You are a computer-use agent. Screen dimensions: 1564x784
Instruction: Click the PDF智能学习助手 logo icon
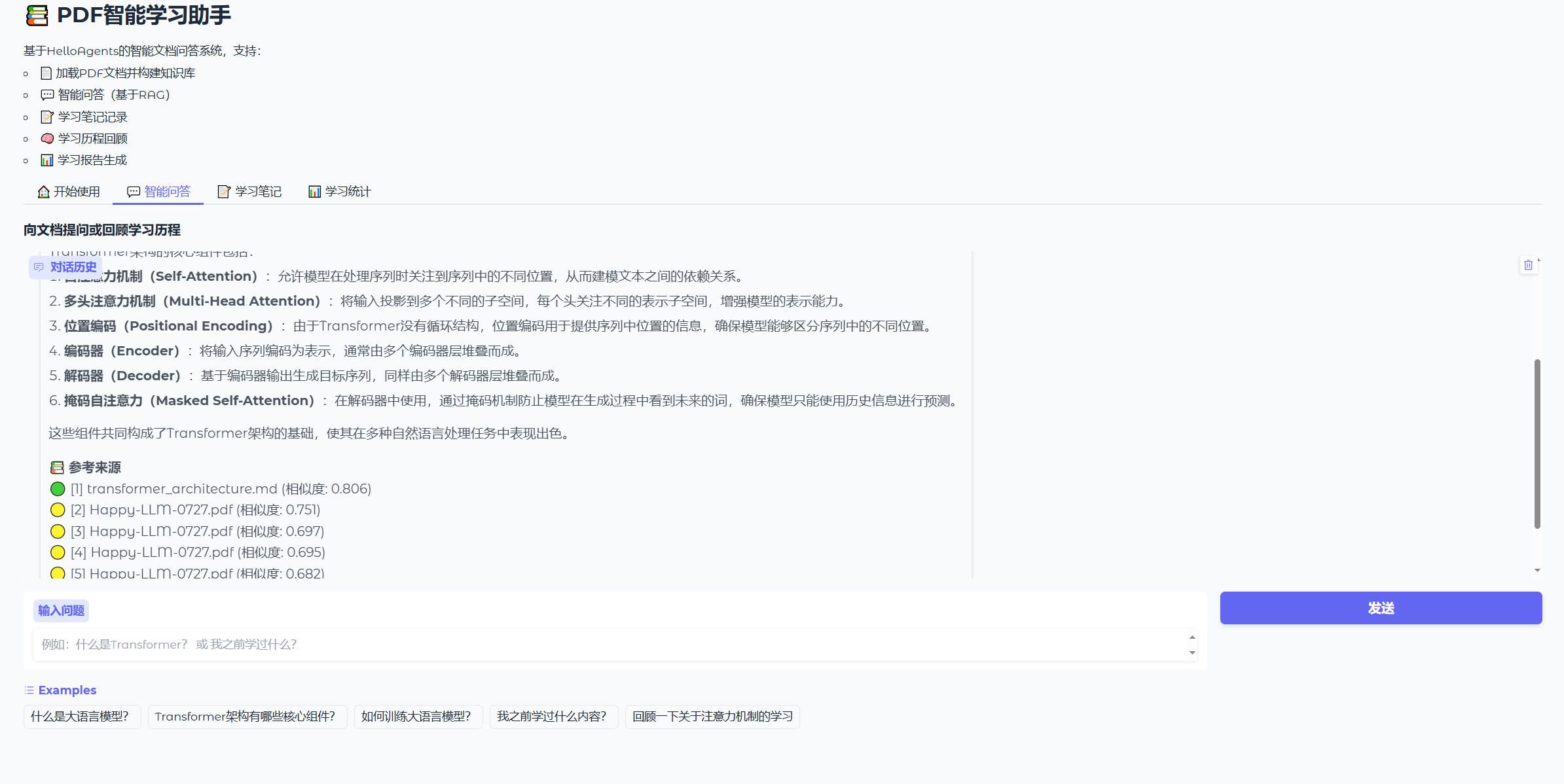[36, 15]
